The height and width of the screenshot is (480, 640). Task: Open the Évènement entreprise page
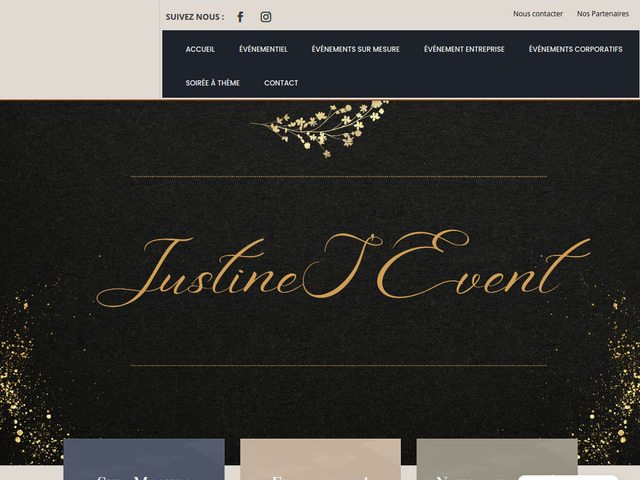pyautogui.click(x=464, y=49)
